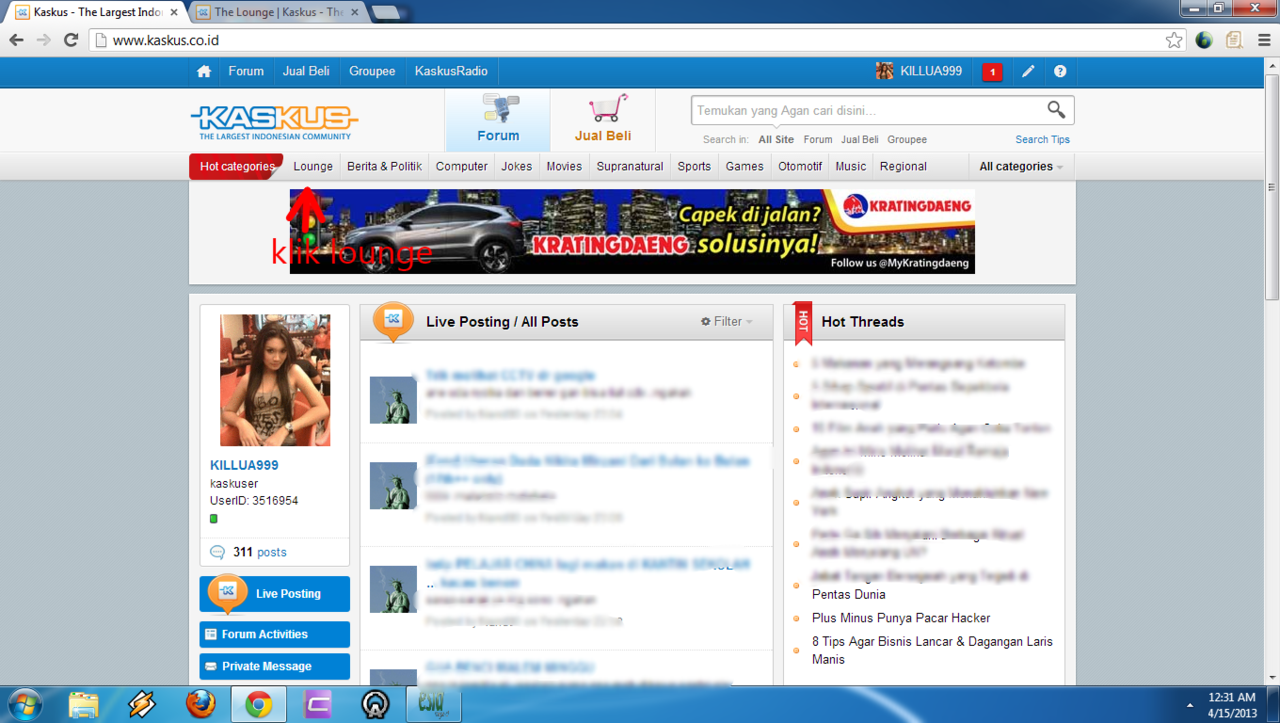The height and width of the screenshot is (723, 1280).
Task: Open the Computer category
Action: click(462, 166)
